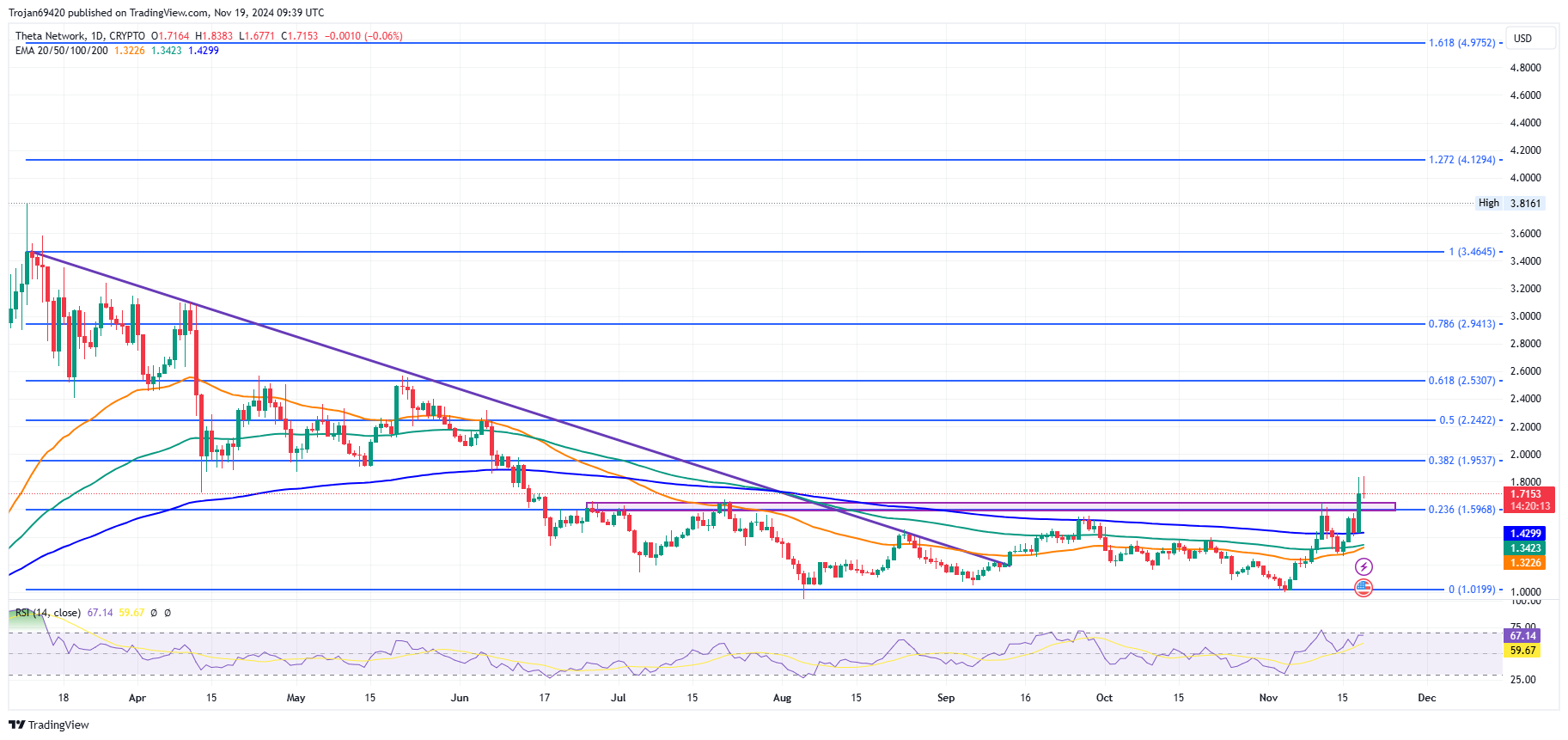Viewport: 1568px width, 740px height.
Task: Click the High 3.8161 price marker
Action: [x=1510, y=204]
